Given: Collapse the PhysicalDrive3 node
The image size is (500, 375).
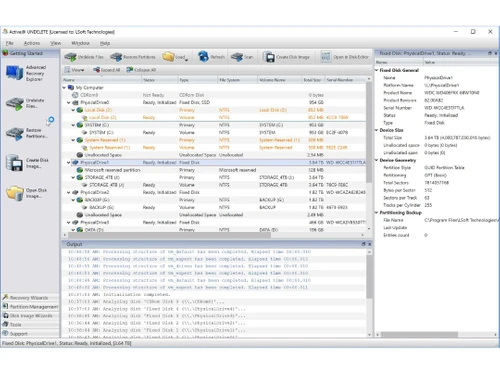Looking at the screenshot, I should pos(69,223).
